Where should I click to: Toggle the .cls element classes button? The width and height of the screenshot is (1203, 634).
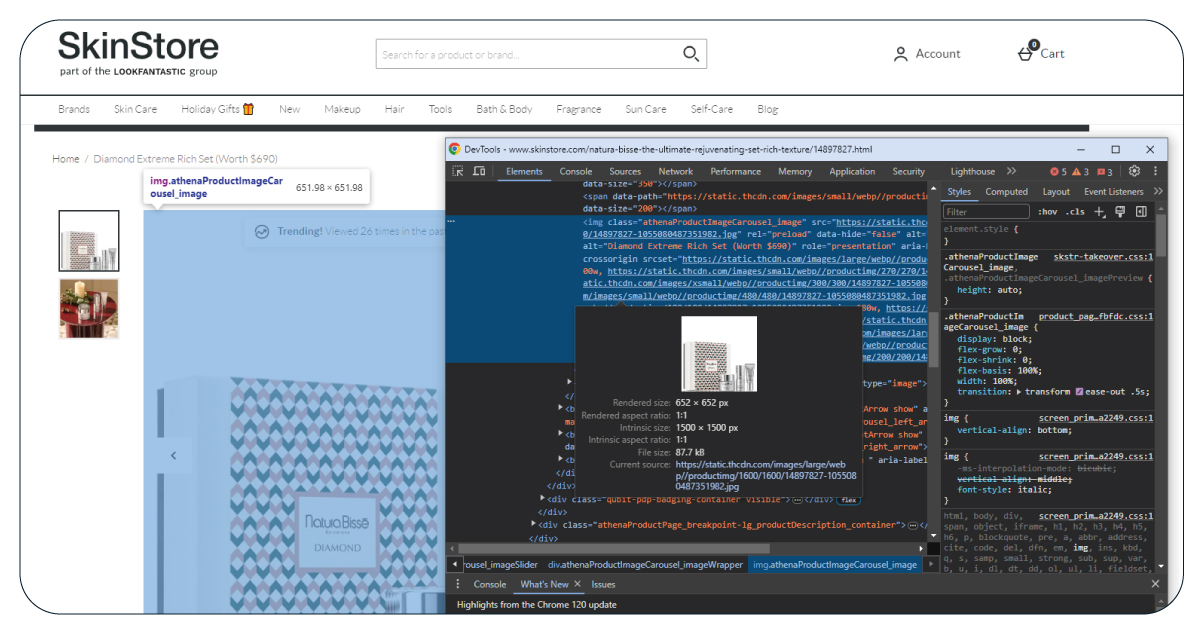click(1075, 212)
